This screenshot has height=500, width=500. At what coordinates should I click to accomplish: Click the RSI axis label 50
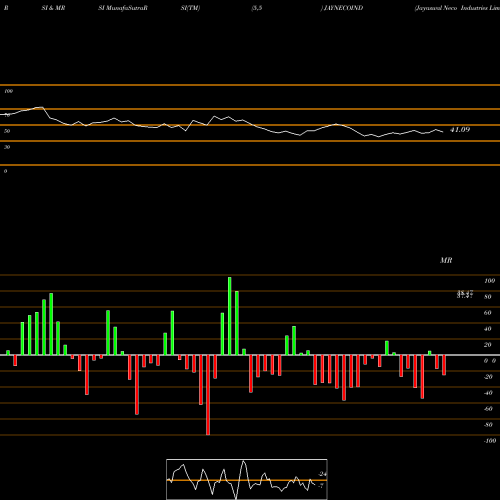pos(7,131)
